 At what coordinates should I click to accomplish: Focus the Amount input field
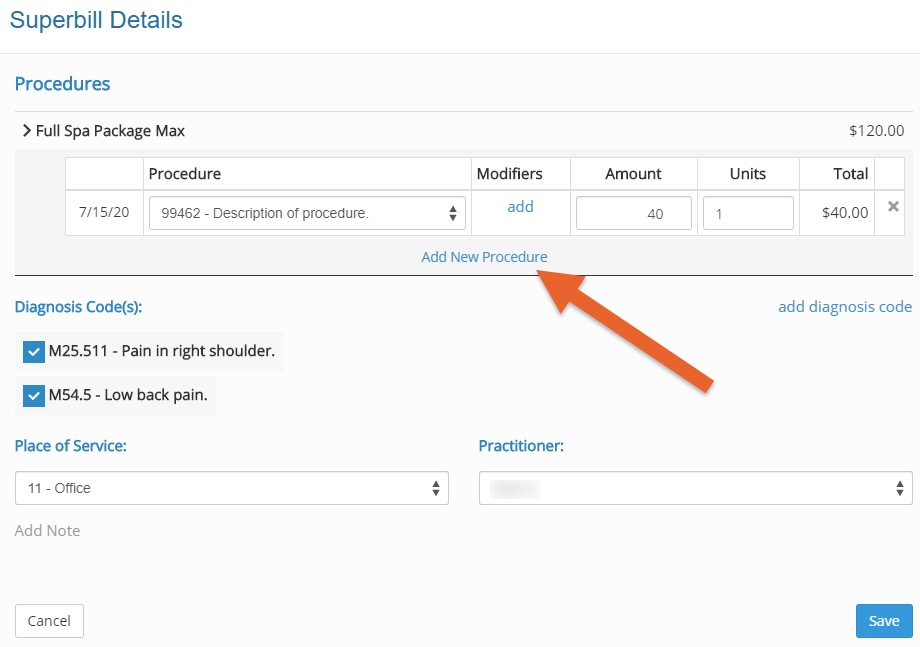(x=634, y=213)
